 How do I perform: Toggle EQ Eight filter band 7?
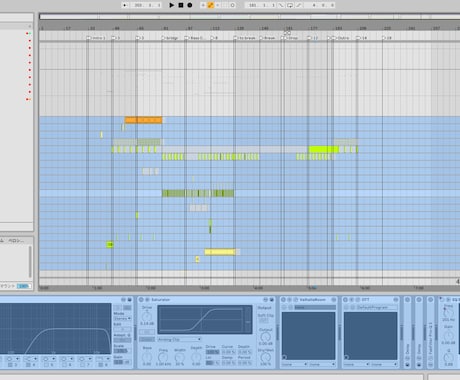82,365
